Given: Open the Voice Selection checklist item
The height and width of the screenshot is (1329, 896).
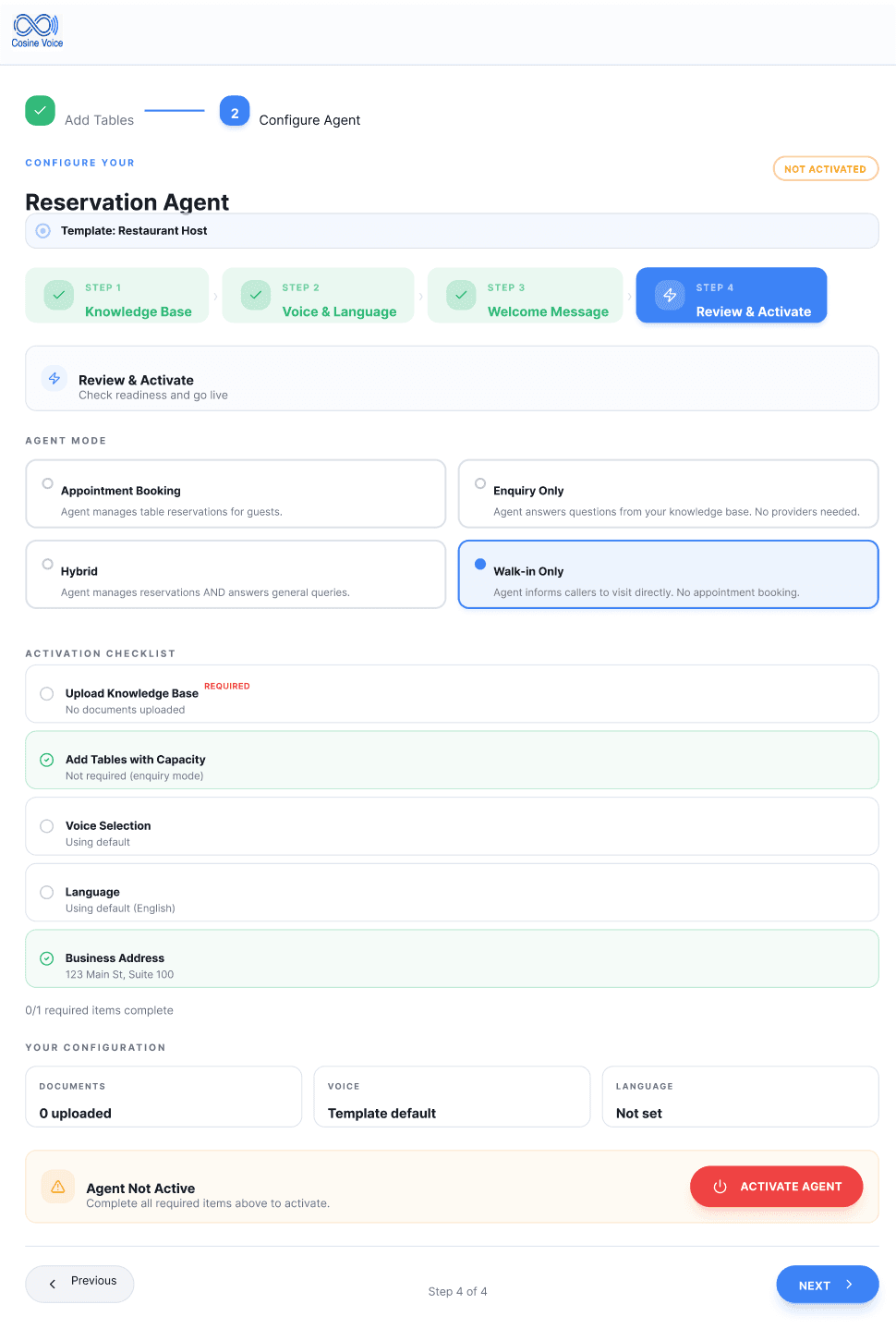Looking at the screenshot, I should click(452, 826).
